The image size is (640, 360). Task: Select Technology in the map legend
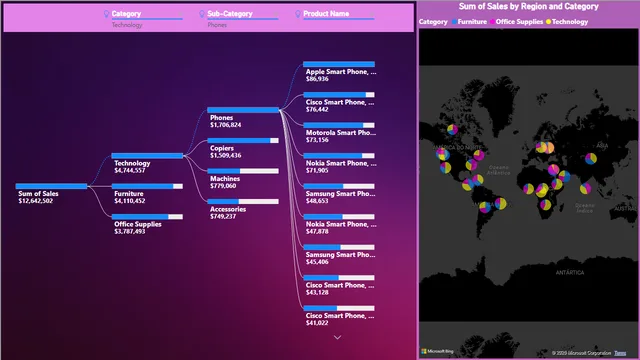pyautogui.click(x=567, y=22)
